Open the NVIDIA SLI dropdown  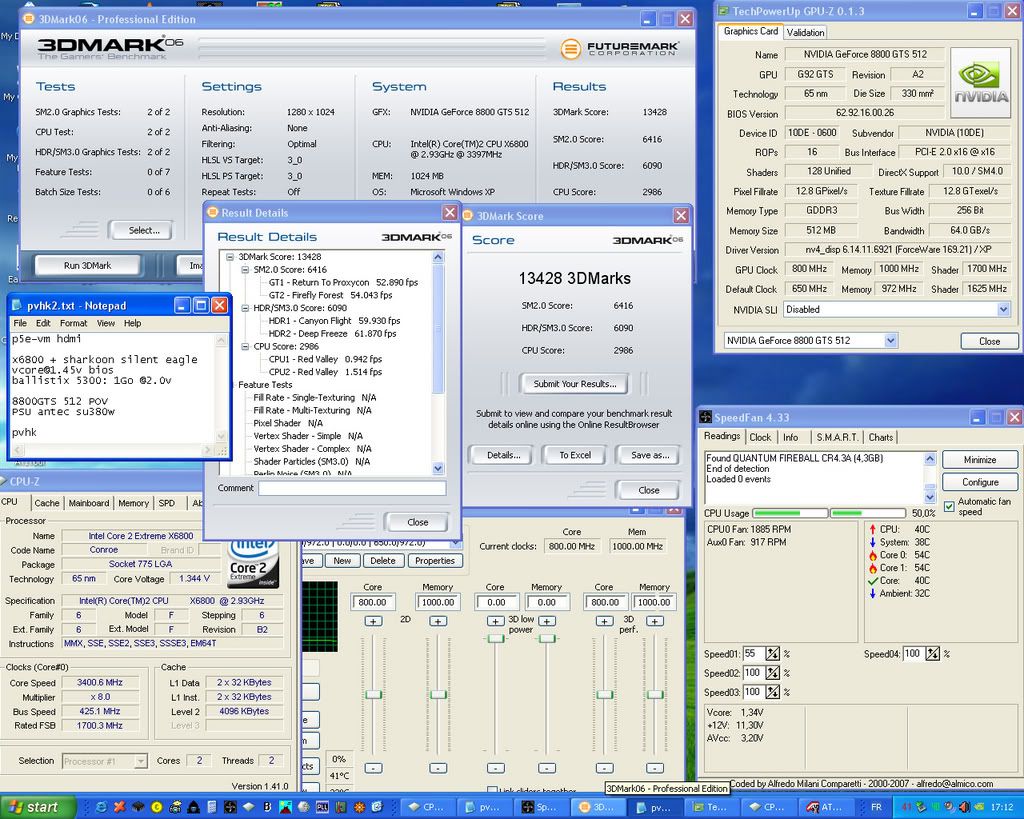pyautogui.click(x=1003, y=310)
